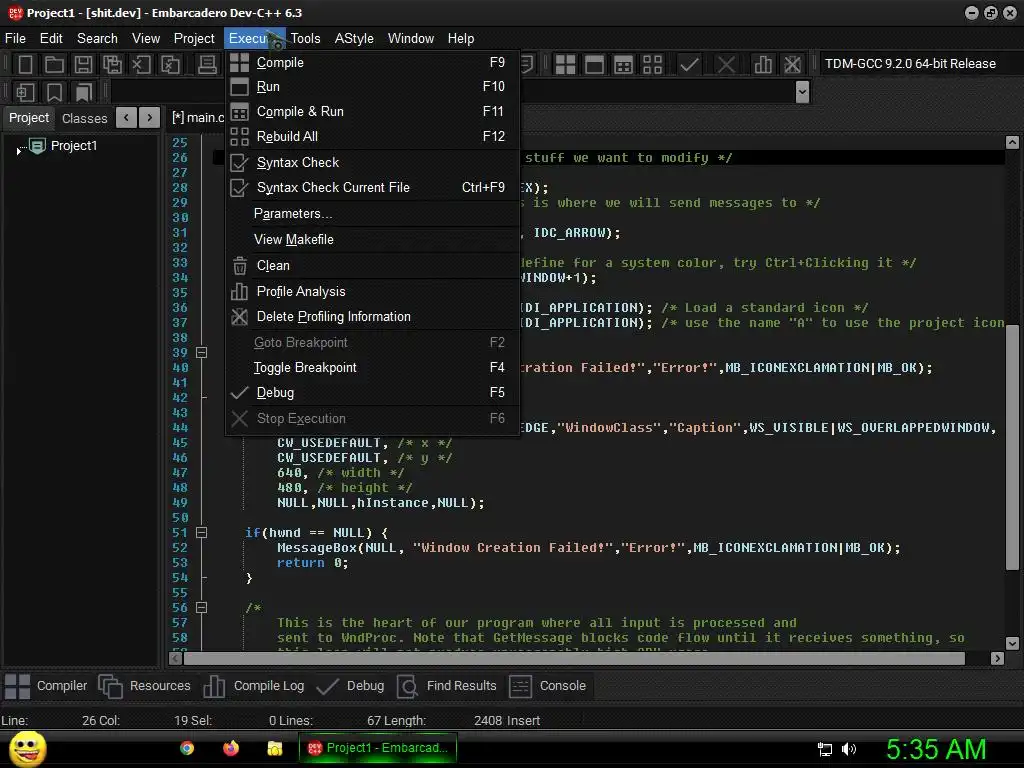Viewport: 1024px width, 768px height.
Task: Click the New file toolbar icon
Action: click(25, 64)
